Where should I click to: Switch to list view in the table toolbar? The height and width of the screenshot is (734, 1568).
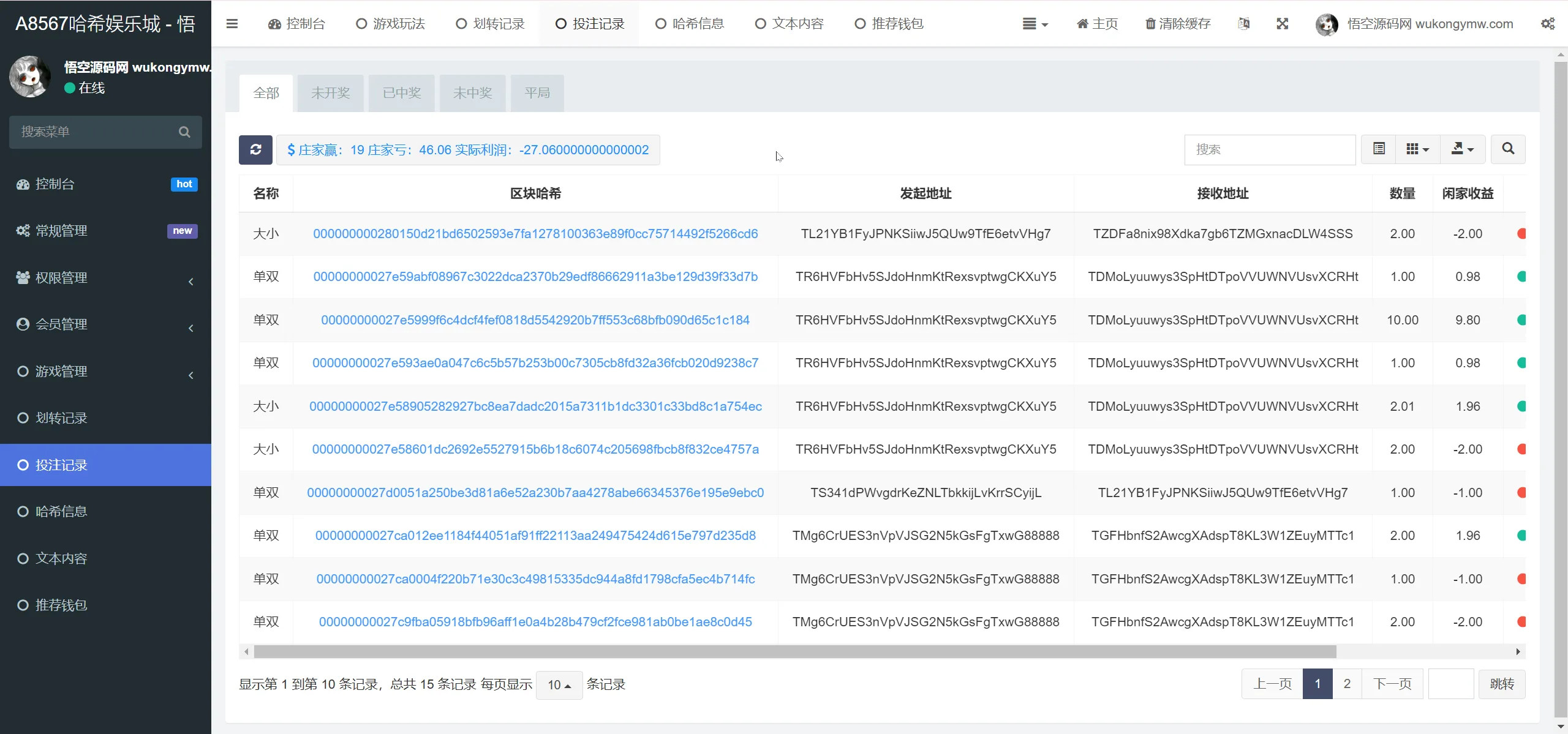pyautogui.click(x=1378, y=149)
